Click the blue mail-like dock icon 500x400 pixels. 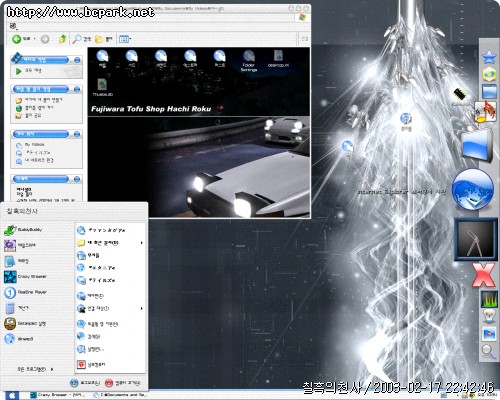(x=489, y=334)
